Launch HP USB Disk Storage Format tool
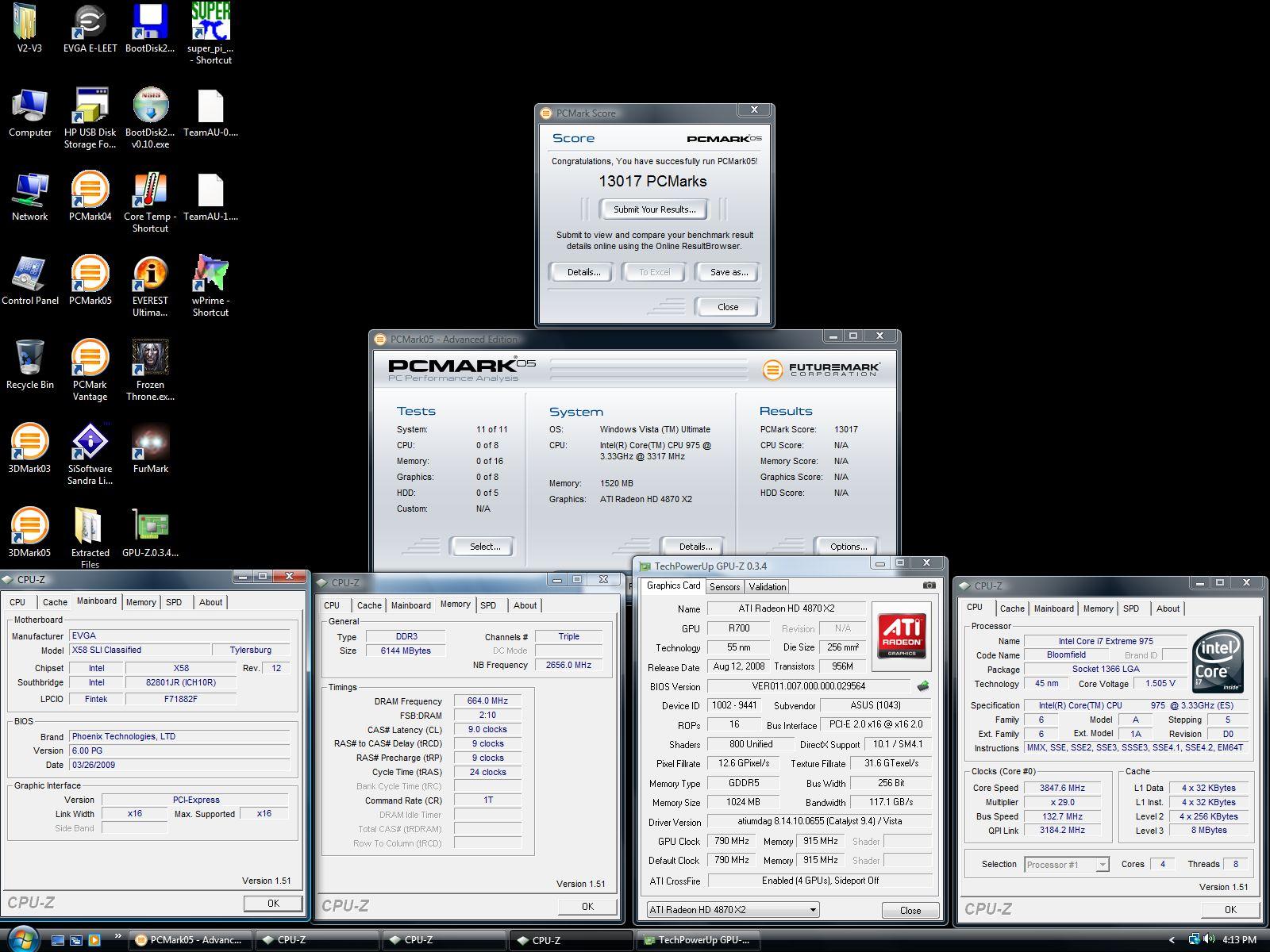1270x952 pixels. [90, 106]
